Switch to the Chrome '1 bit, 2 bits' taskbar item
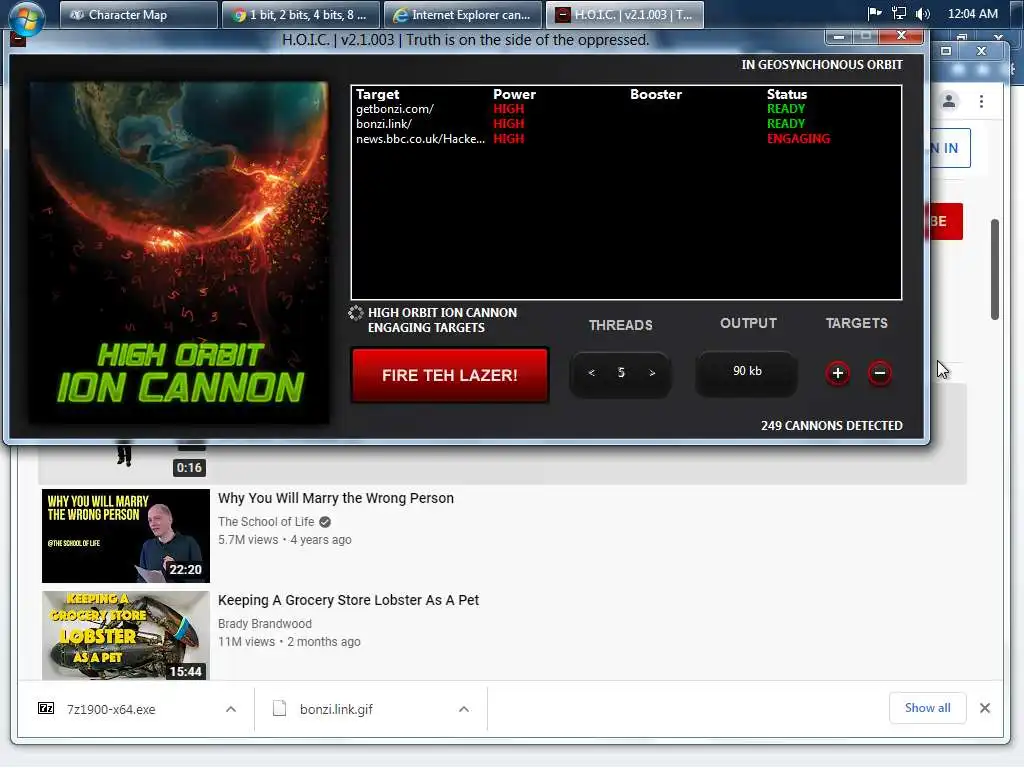This screenshot has height=768, width=1024. pyautogui.click(x=300, y=14)
